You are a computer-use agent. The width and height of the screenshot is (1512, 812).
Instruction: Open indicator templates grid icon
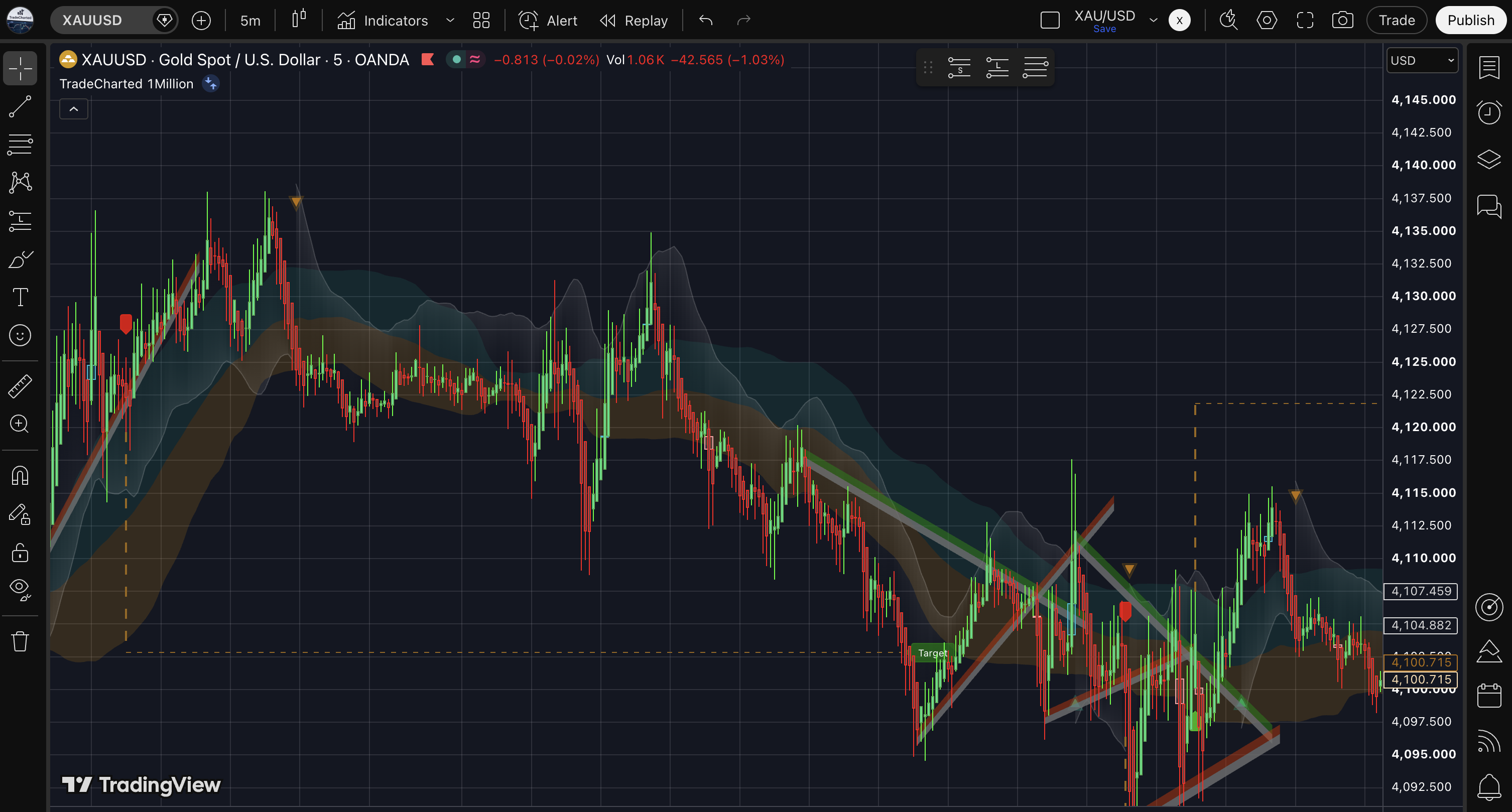pos(481,21)
